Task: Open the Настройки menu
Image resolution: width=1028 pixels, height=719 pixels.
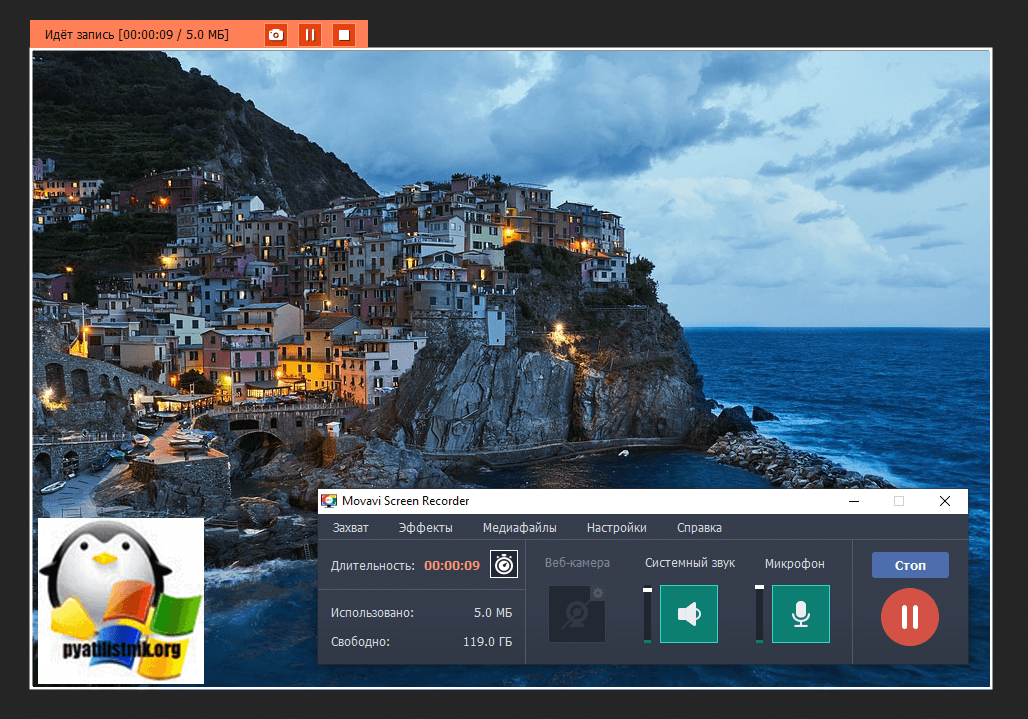Action: click(x=616, y=528)
